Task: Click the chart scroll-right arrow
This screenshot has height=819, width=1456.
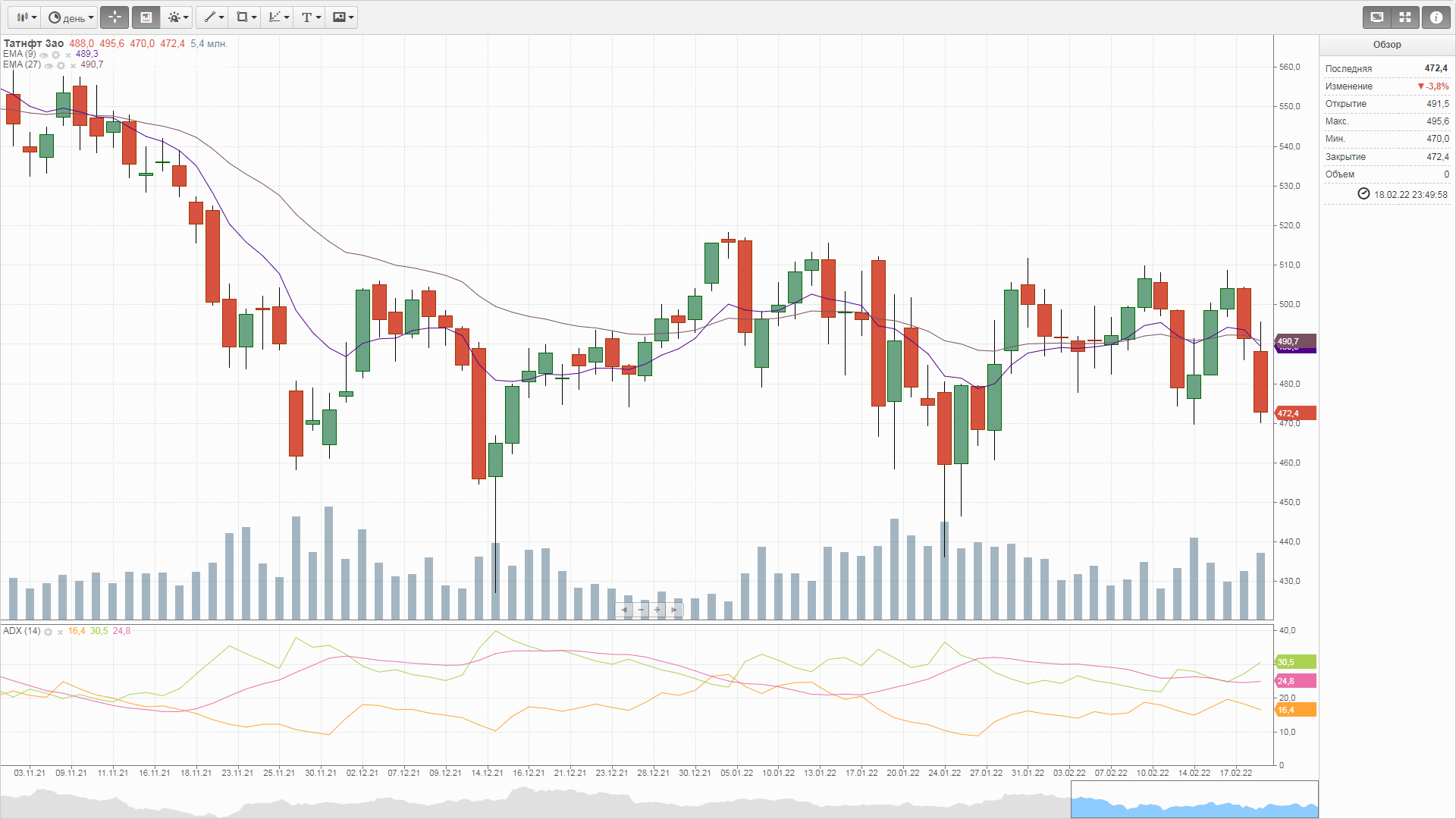Action: click(674, 610)
